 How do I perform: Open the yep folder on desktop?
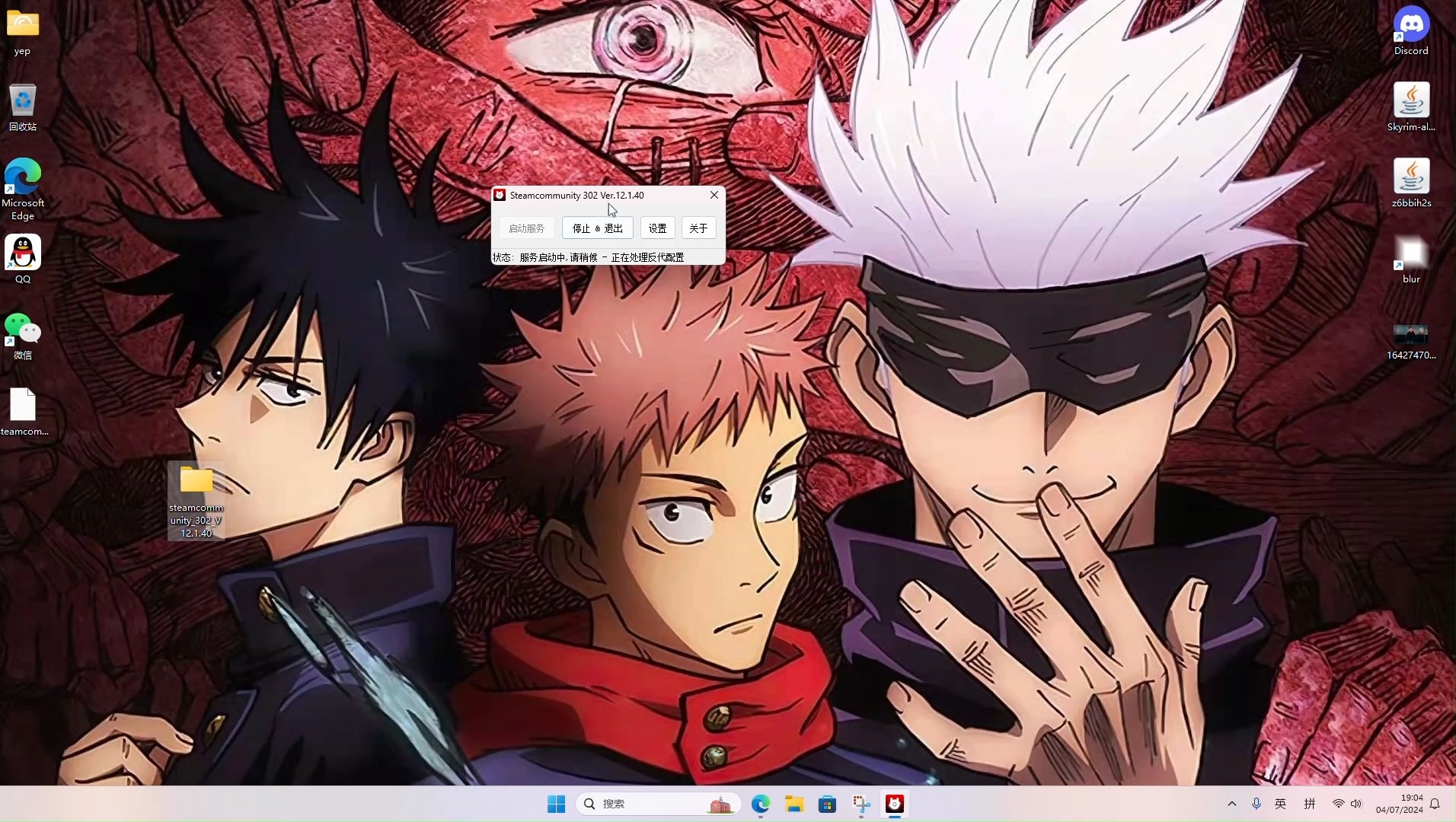(x=23, y=32)
